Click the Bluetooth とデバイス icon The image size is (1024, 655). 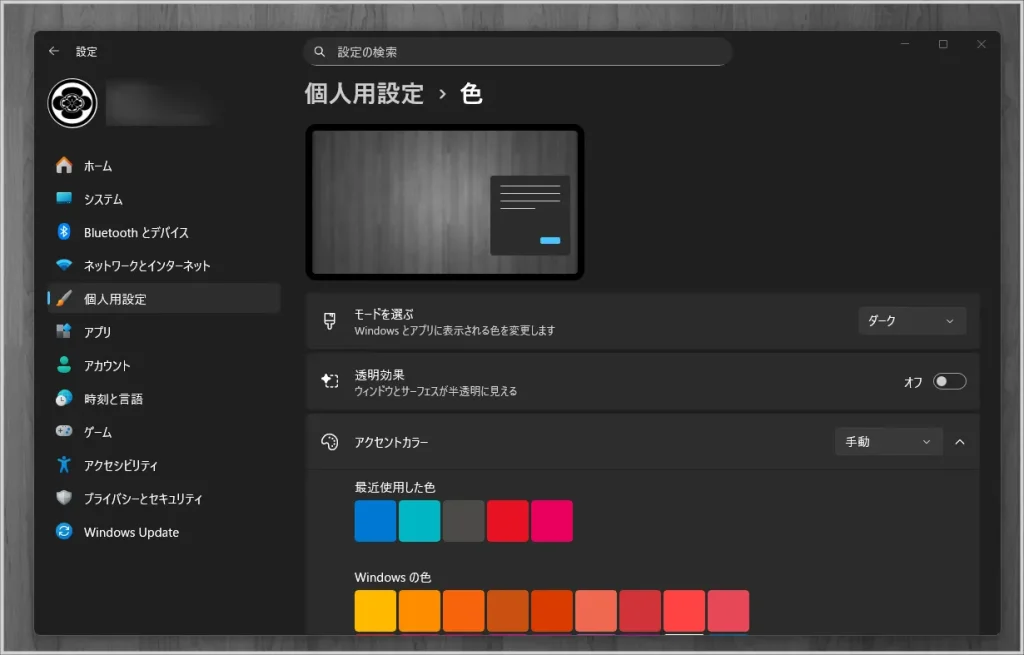tap(64, 232)
